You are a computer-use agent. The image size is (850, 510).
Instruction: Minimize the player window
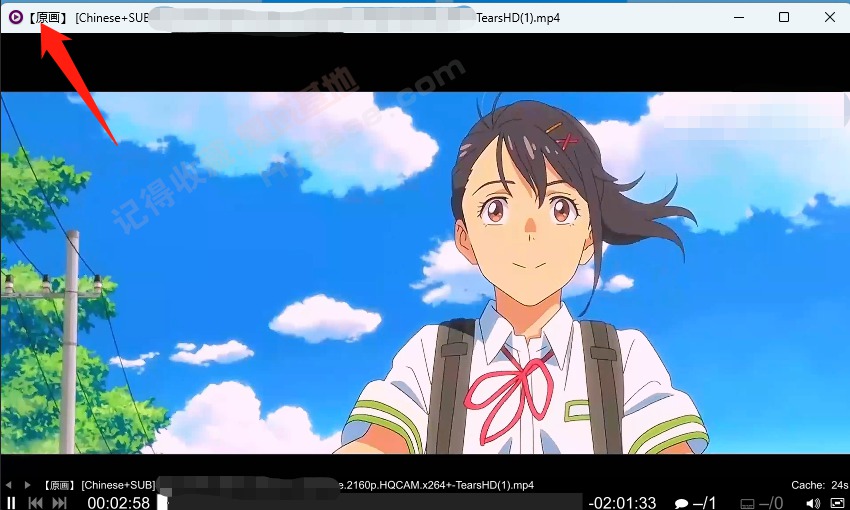point(739,17)
